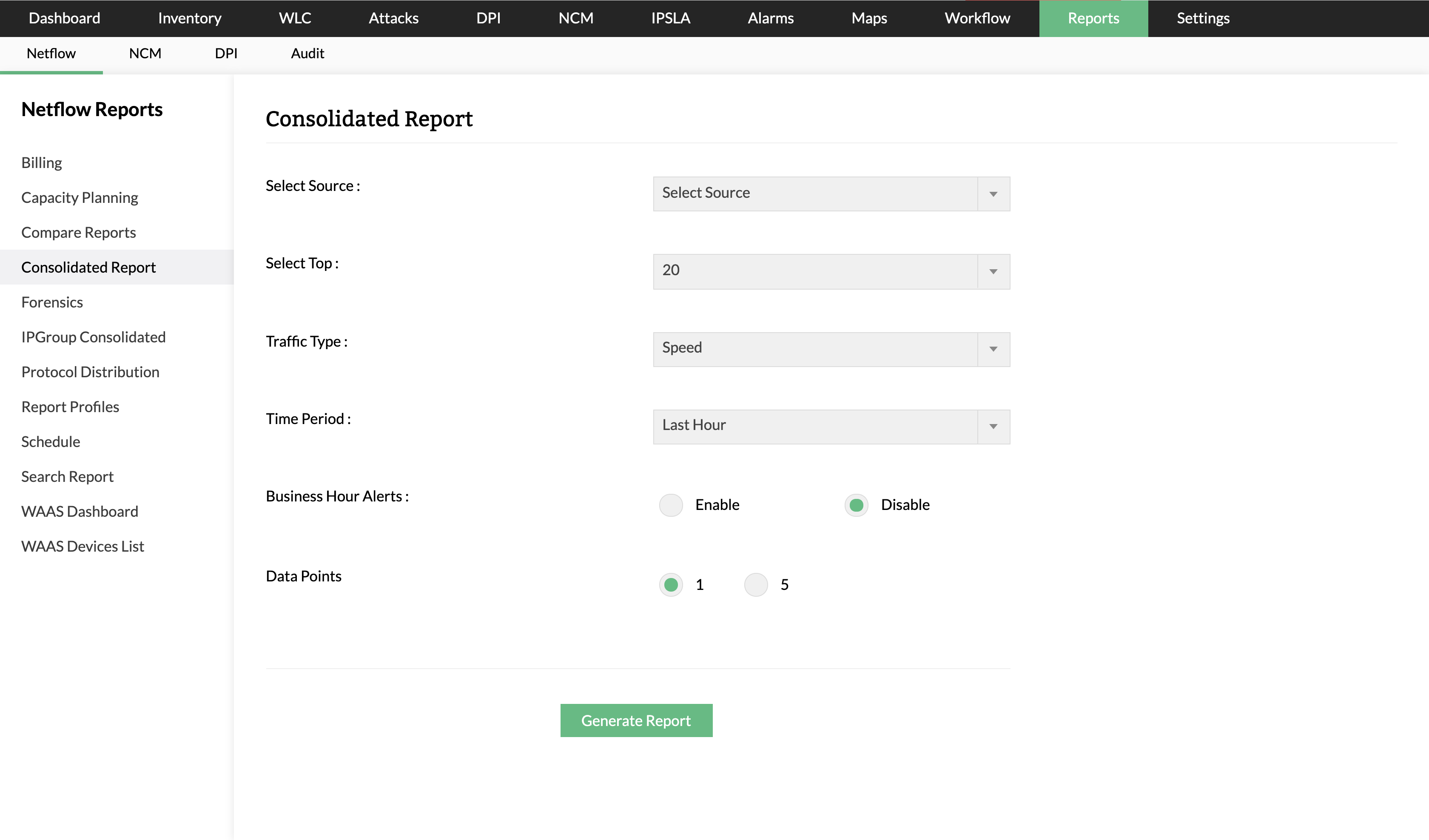Access Protocol Distribution report

[x=90, y=371]
